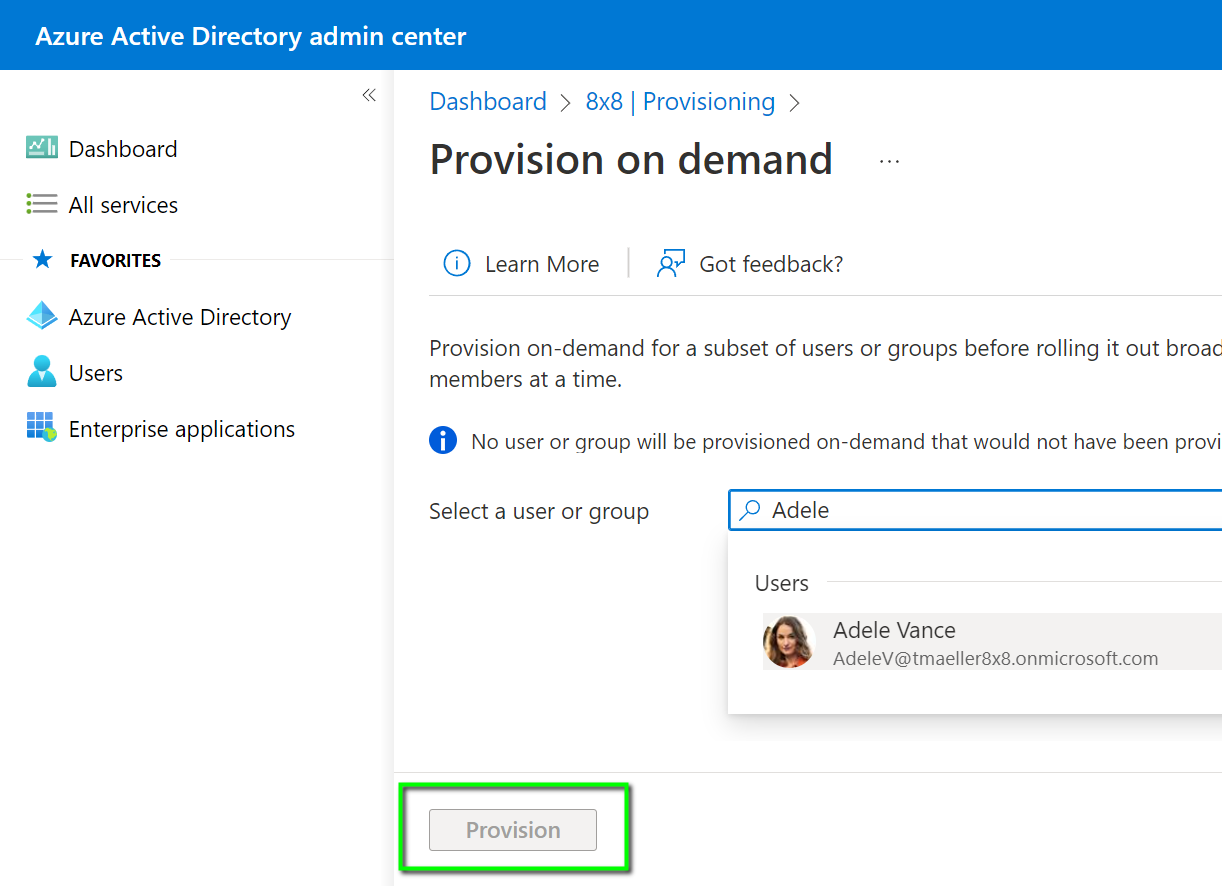Go to Dashboard breadcrumb link

[x=488, y=102]
